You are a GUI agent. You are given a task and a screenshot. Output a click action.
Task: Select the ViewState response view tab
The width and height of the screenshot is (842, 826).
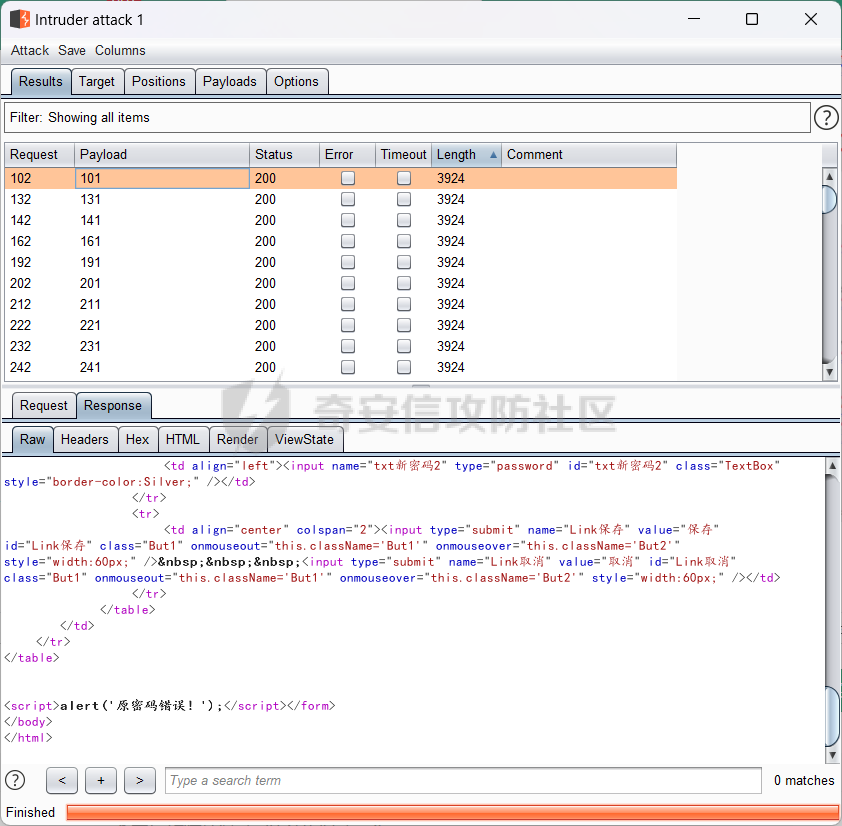[x=304, y=439]
